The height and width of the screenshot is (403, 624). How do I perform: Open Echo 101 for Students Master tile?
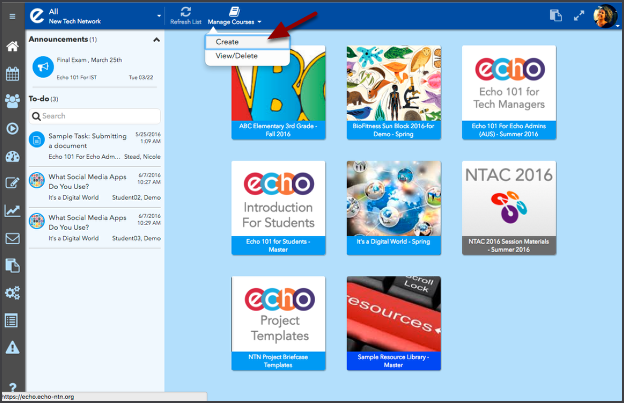pos(278,208)
